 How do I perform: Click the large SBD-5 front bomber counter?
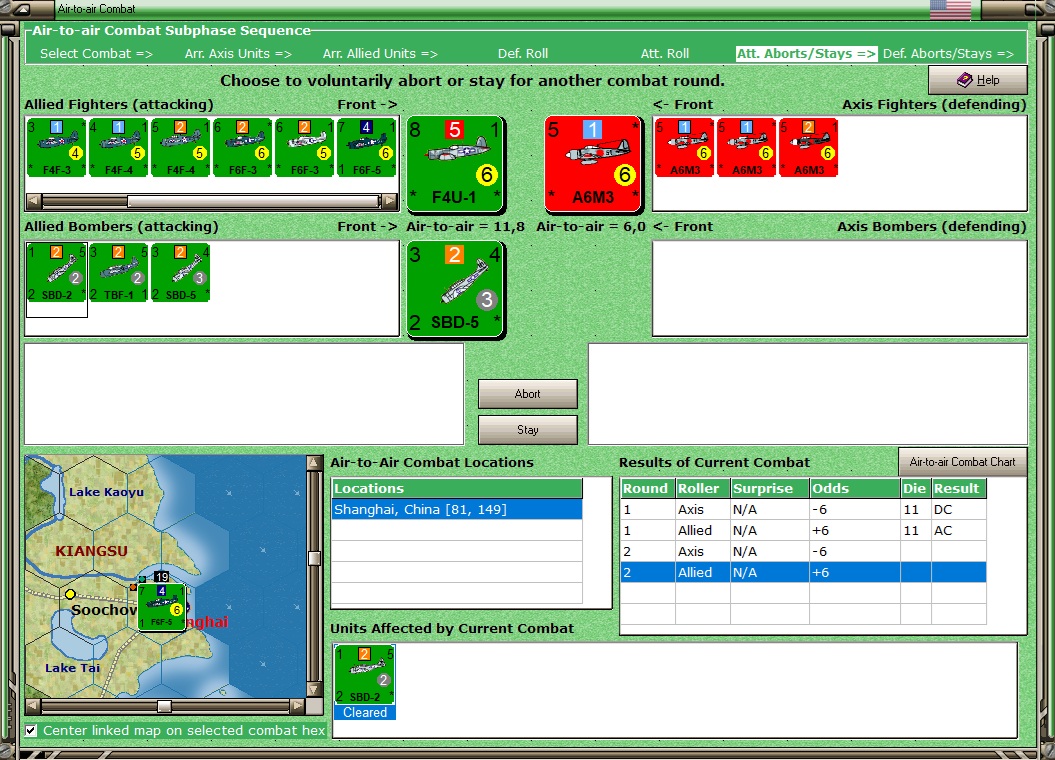pyautogui.click(x=456, y=289)
